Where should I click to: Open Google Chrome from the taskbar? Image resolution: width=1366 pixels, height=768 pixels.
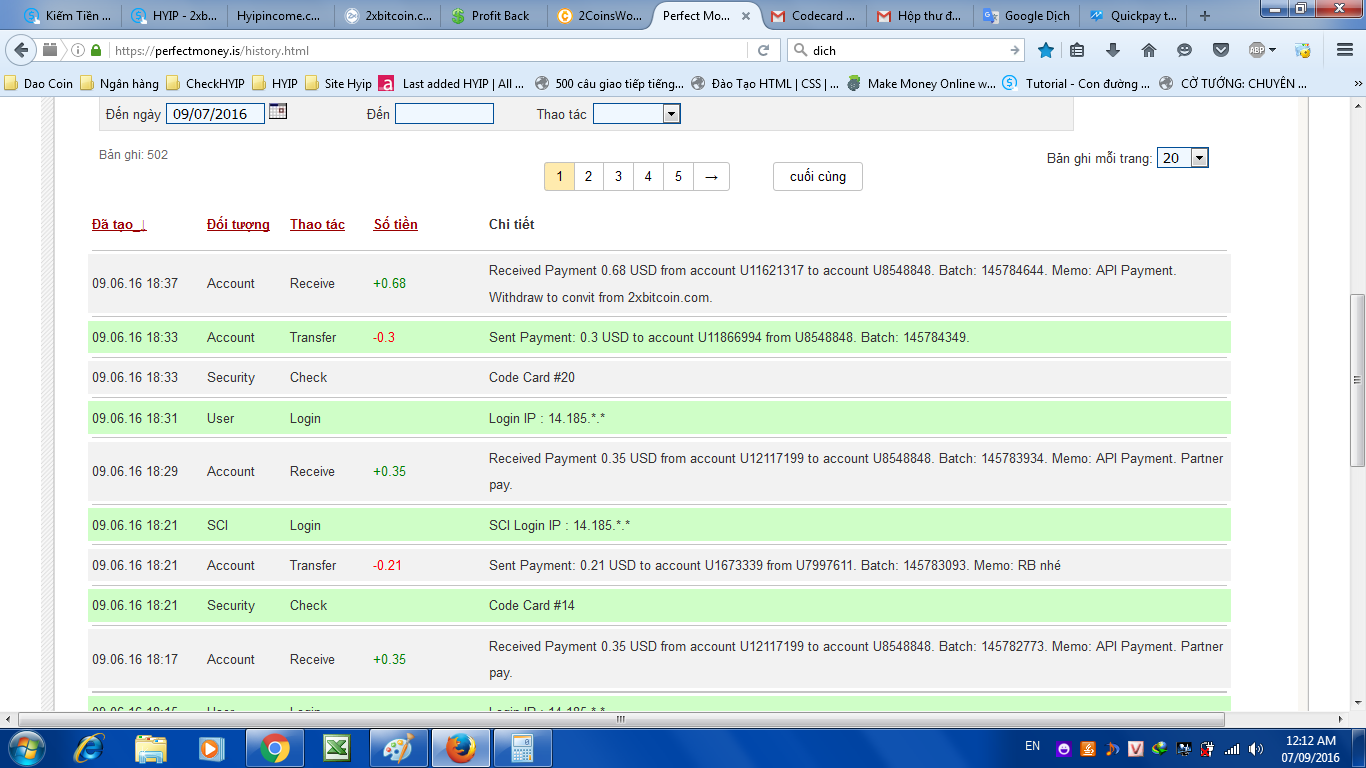[x=275, y=748]
